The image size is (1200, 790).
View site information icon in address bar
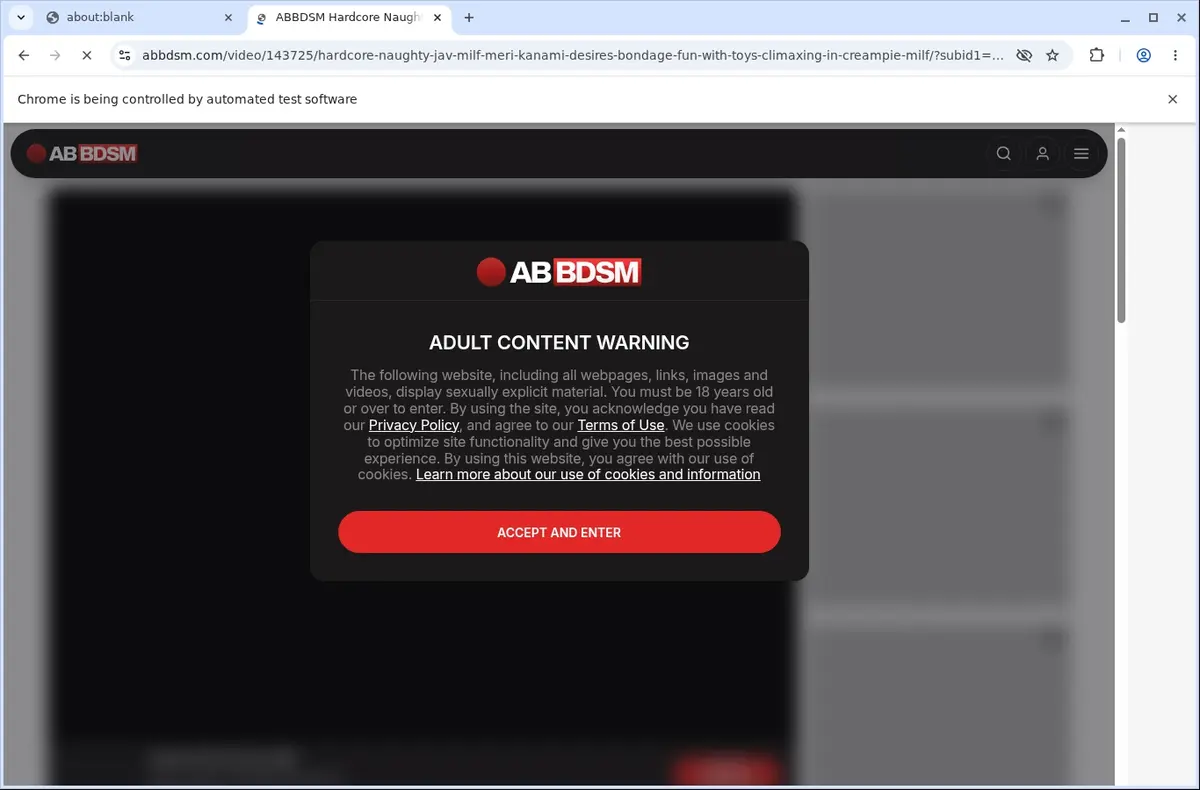[x=123, y=56]
